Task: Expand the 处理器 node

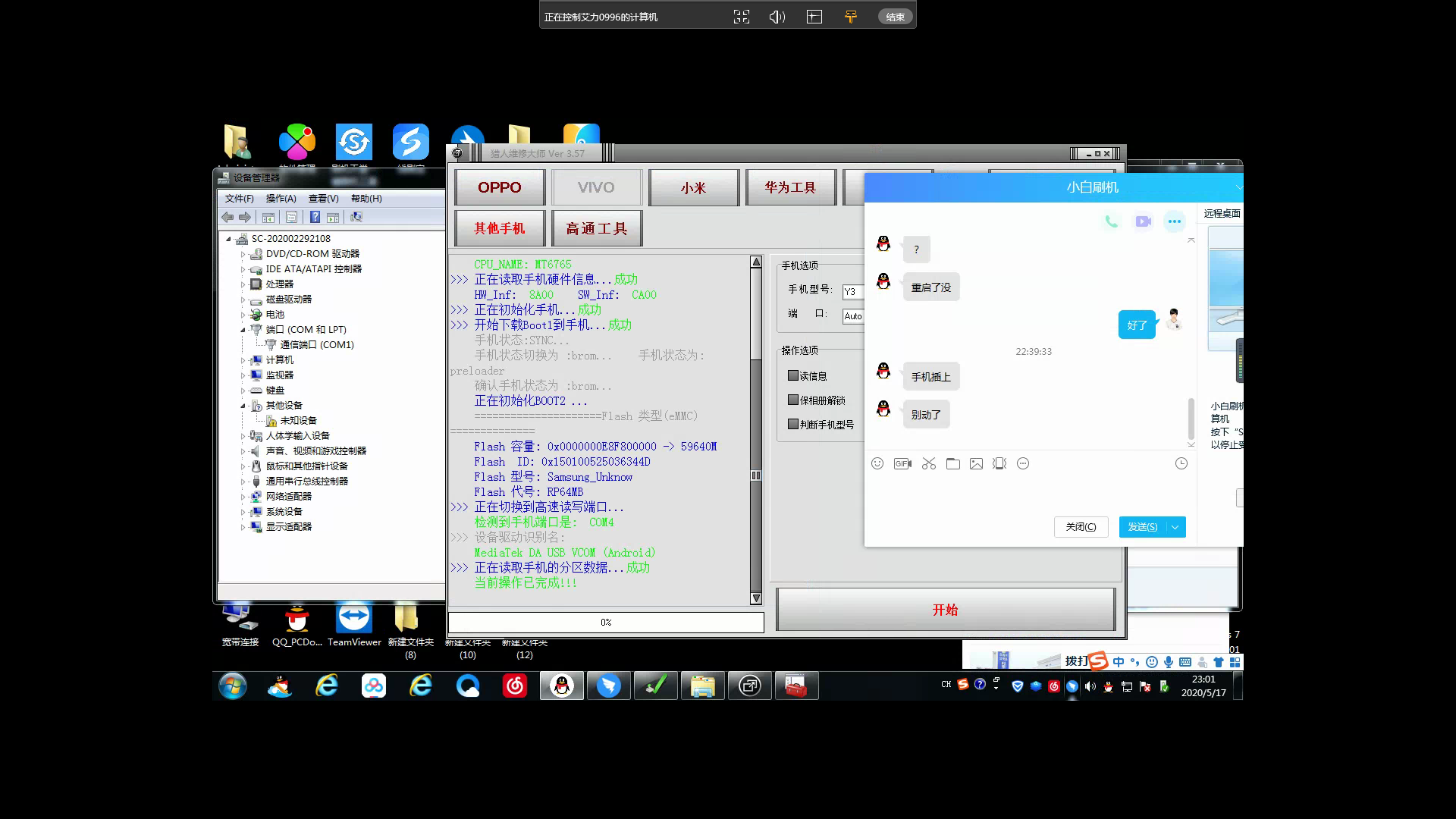Action: (x=243, y=284)
